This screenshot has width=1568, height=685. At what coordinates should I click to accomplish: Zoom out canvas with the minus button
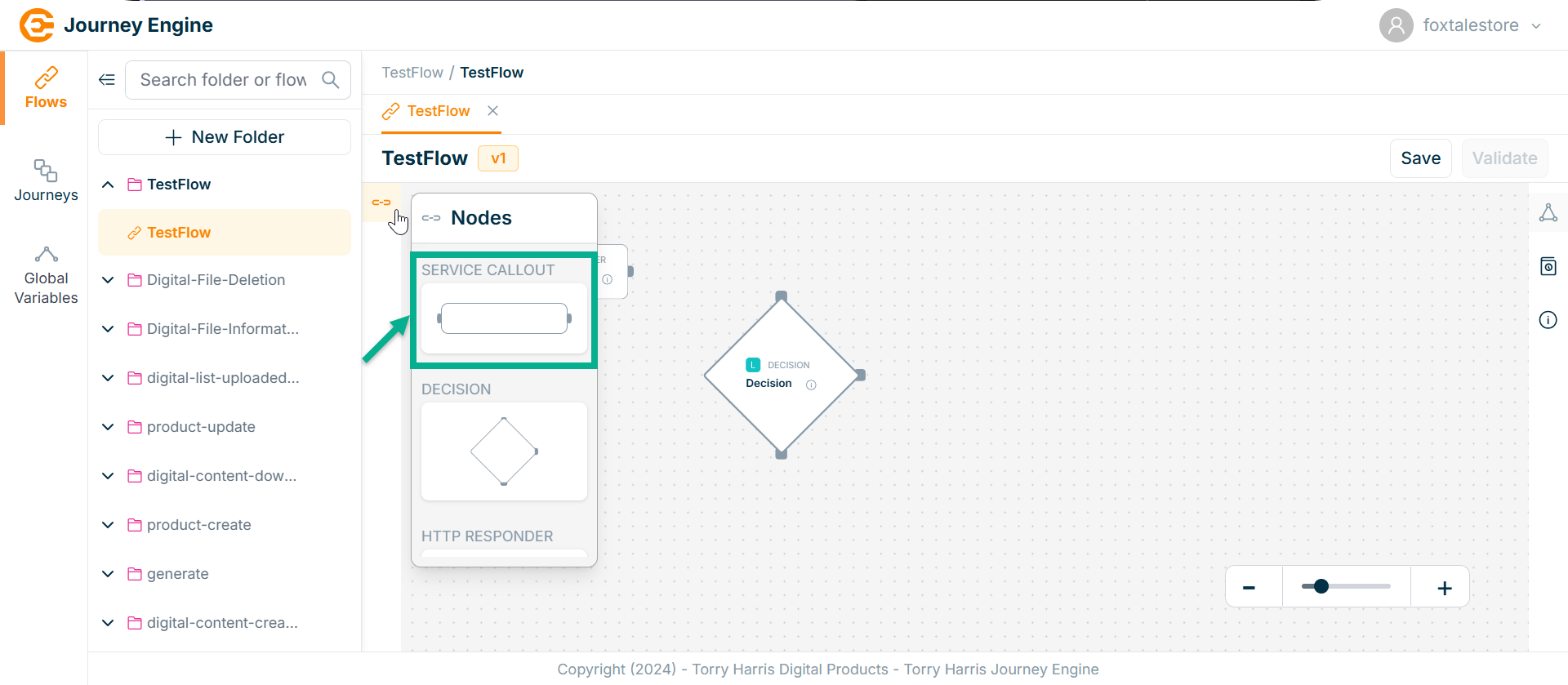point(1249,588)
